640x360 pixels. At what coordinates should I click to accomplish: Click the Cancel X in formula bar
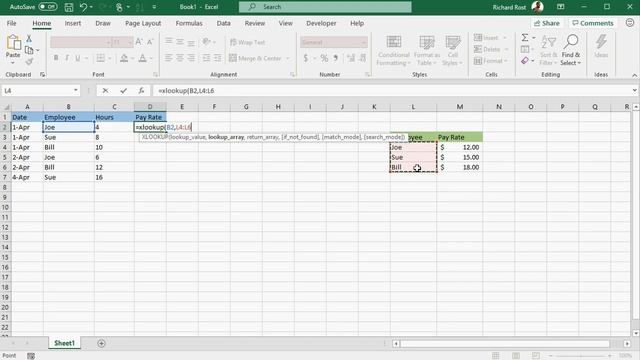tap(105, 91)
